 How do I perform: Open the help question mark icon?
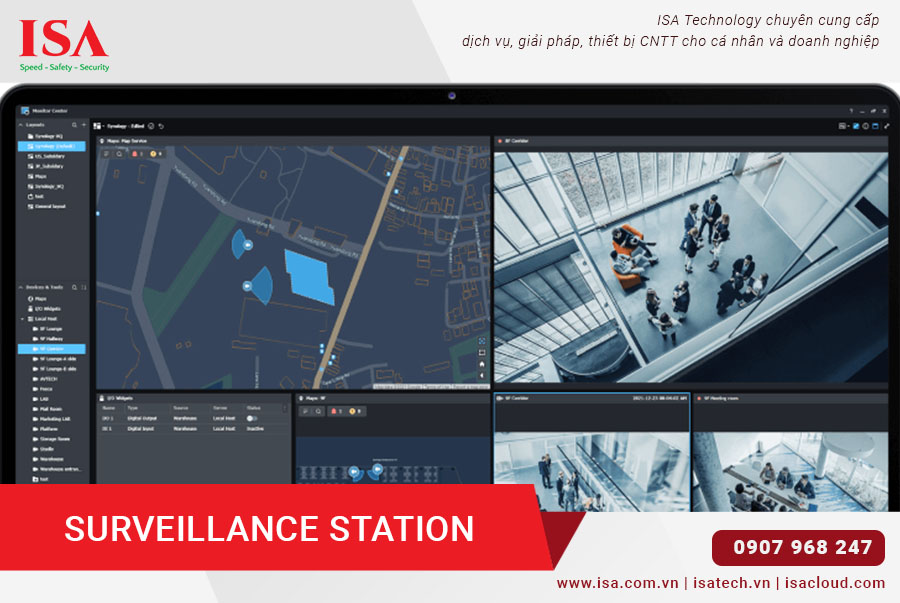[851, 111]
